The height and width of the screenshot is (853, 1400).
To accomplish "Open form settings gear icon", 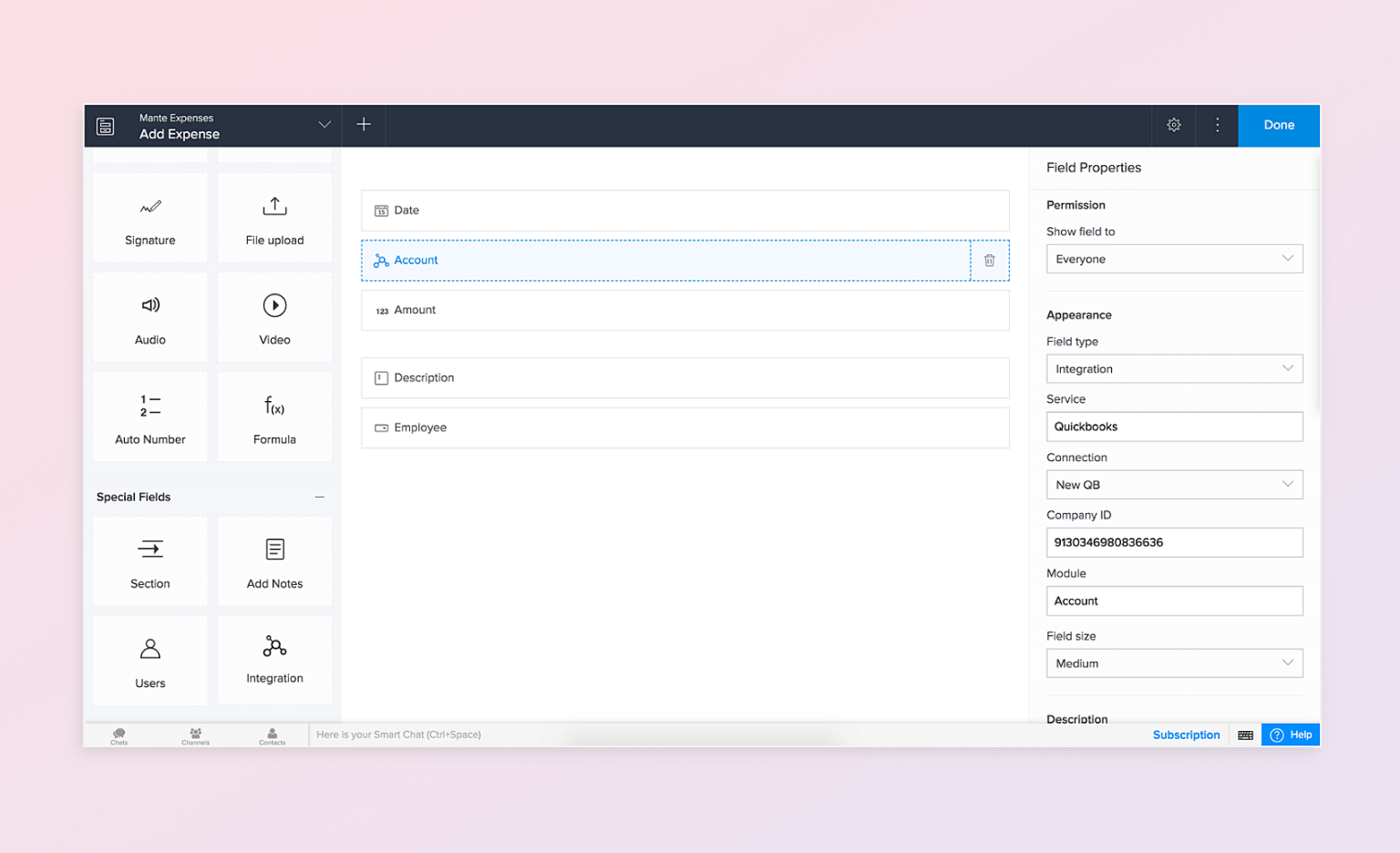I will [x=1174, y=126].
